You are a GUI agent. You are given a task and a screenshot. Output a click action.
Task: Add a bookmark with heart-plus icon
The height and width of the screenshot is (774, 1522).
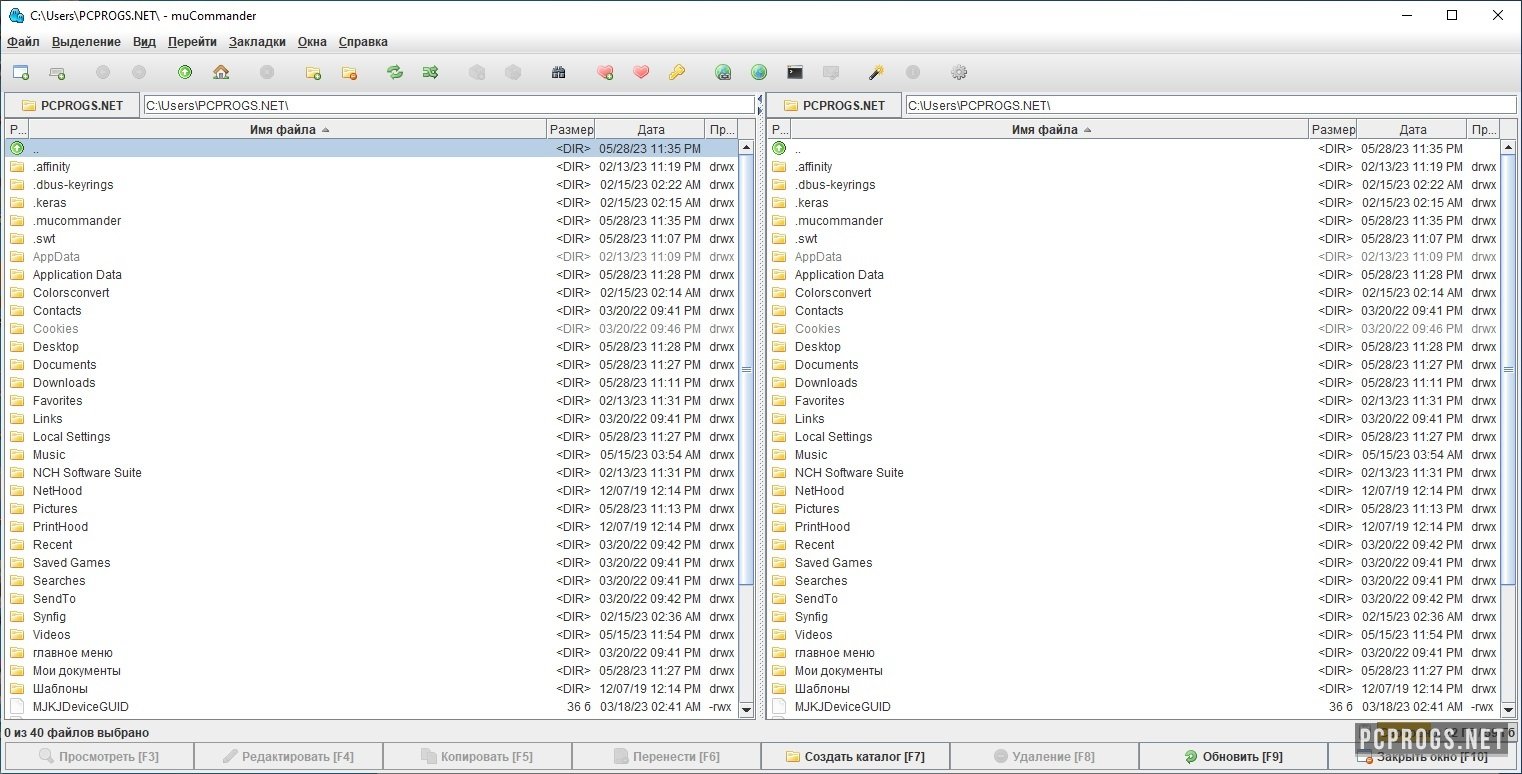[605, 72]
